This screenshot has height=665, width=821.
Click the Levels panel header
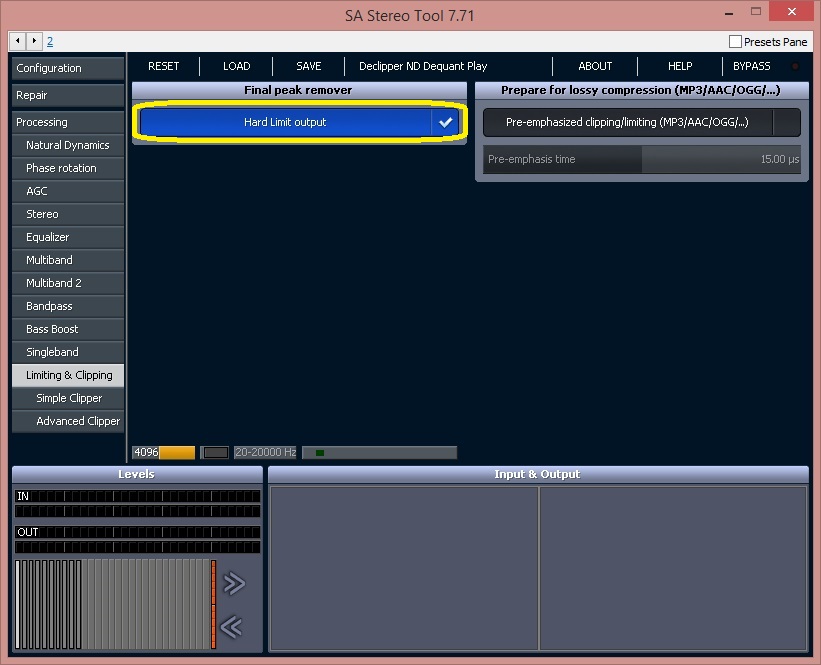click(x=137, y=474)
